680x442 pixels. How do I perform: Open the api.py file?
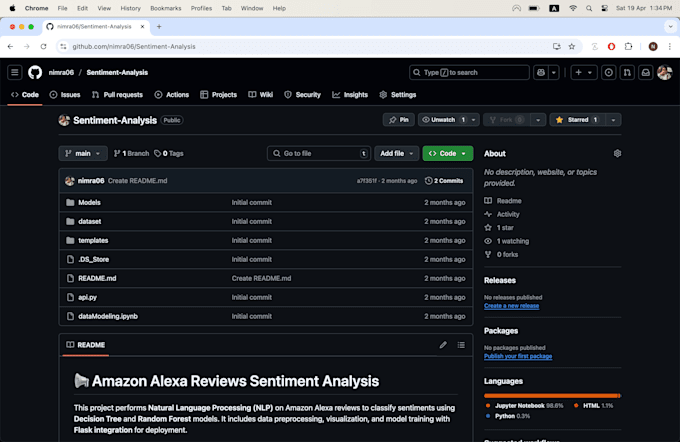88,298
